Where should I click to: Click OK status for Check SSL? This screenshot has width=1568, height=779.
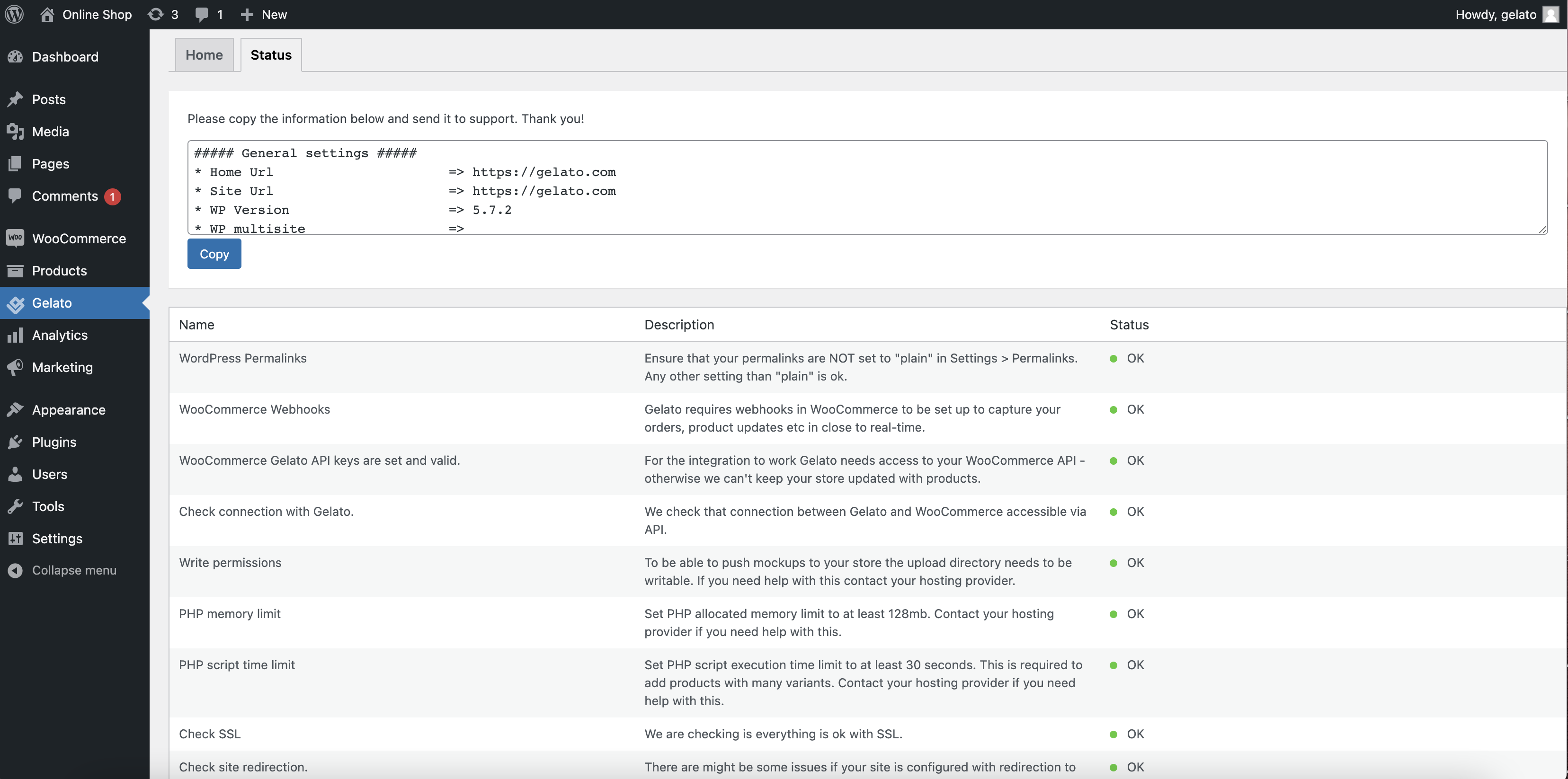1135,734
